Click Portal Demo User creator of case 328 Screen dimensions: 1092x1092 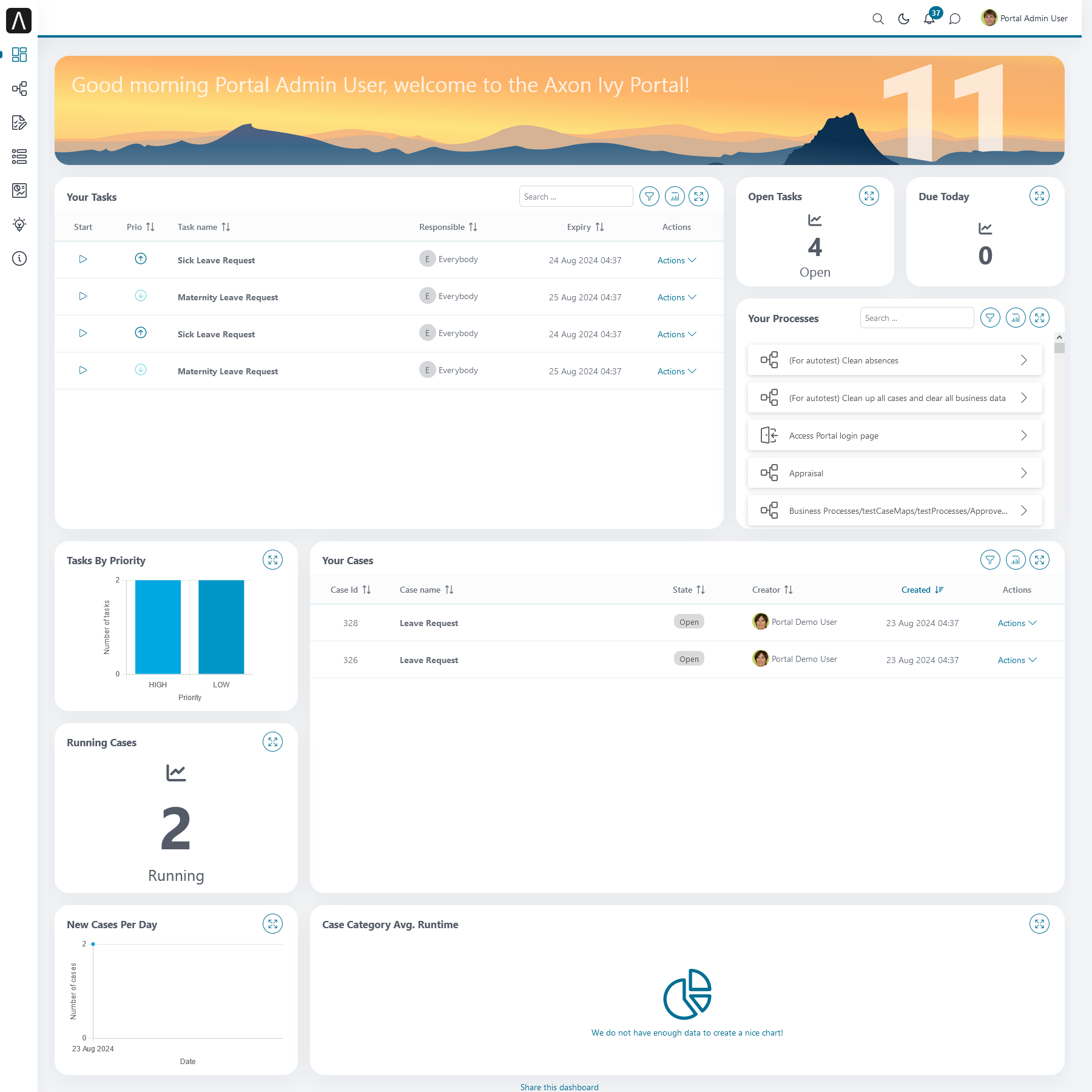tap(795, 622)
